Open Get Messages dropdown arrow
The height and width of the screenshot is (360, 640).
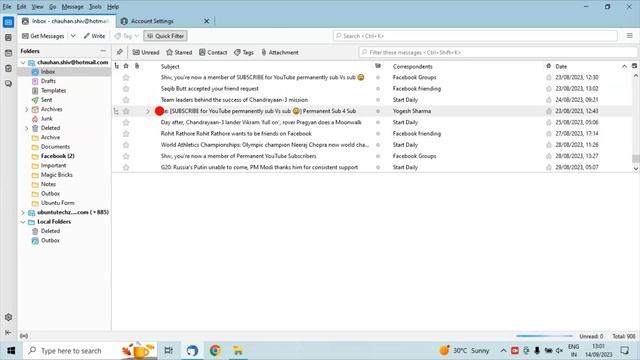pyautogui.click(x=73, y=36)
